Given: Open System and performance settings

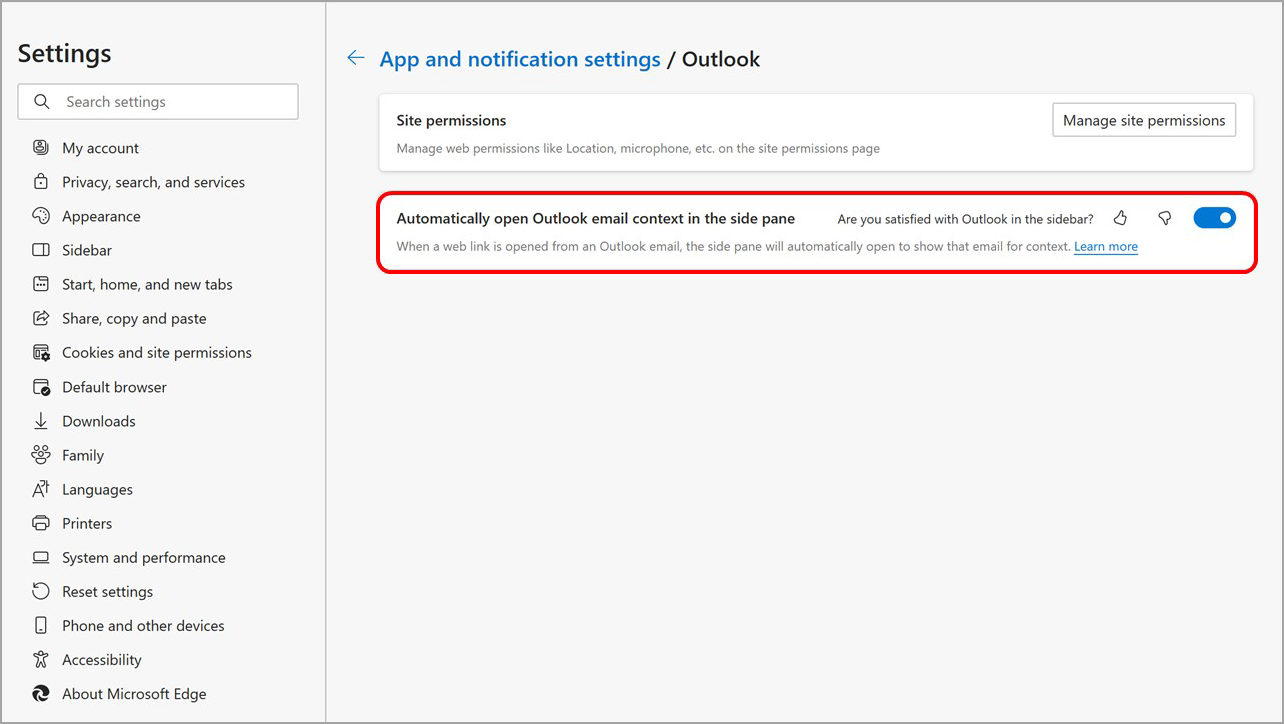Looking at the screenshot, I should (x=144, y=557).
